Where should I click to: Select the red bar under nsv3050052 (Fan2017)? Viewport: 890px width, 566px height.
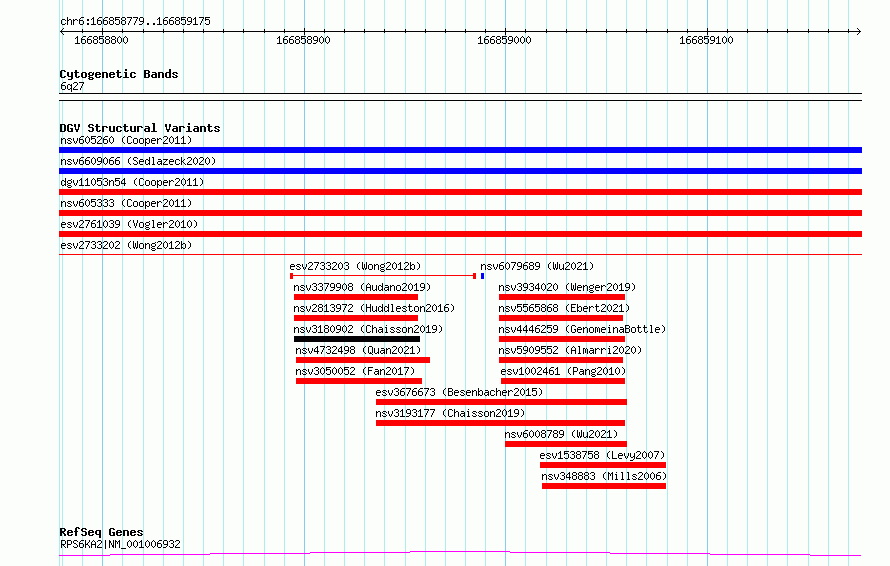(x=359, y=381)
